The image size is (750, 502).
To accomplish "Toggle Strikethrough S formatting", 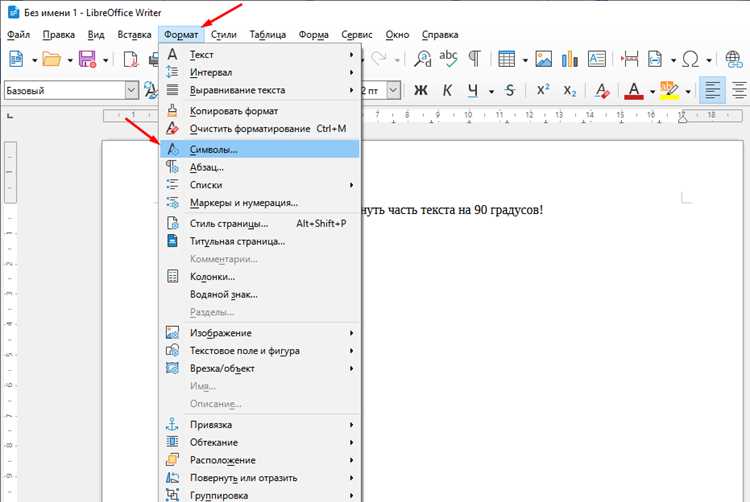I will tap(510, 90).
